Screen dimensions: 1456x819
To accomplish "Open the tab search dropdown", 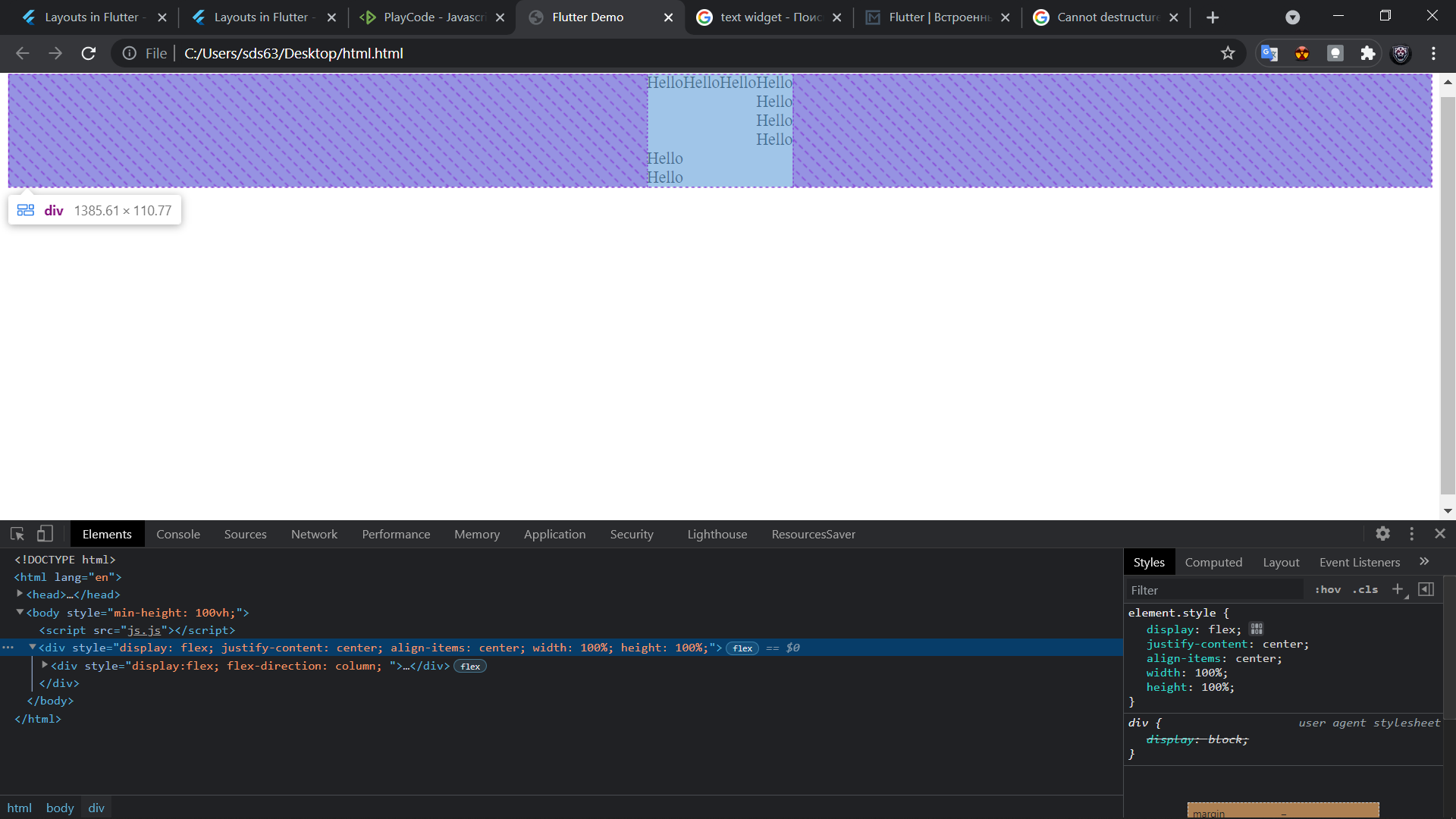I will click(1293, 17).
